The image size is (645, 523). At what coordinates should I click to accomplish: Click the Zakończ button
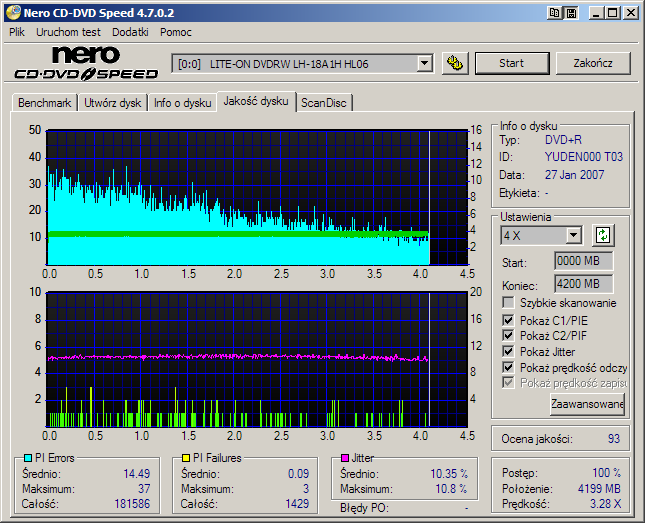pos(593,63)
